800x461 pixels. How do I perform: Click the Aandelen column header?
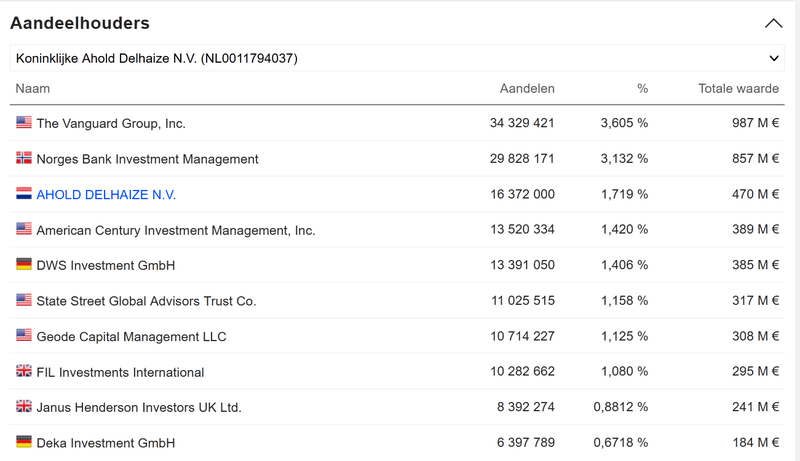click(527, 89)
